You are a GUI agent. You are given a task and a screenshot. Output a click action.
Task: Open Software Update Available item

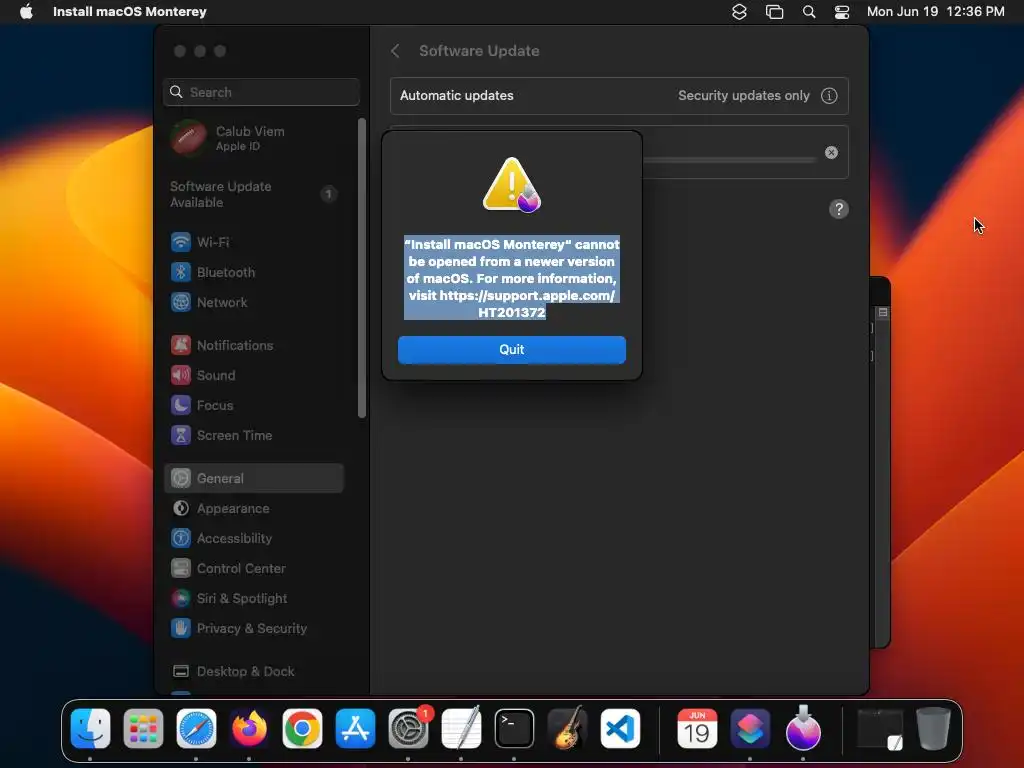click(x=255, y=194)
